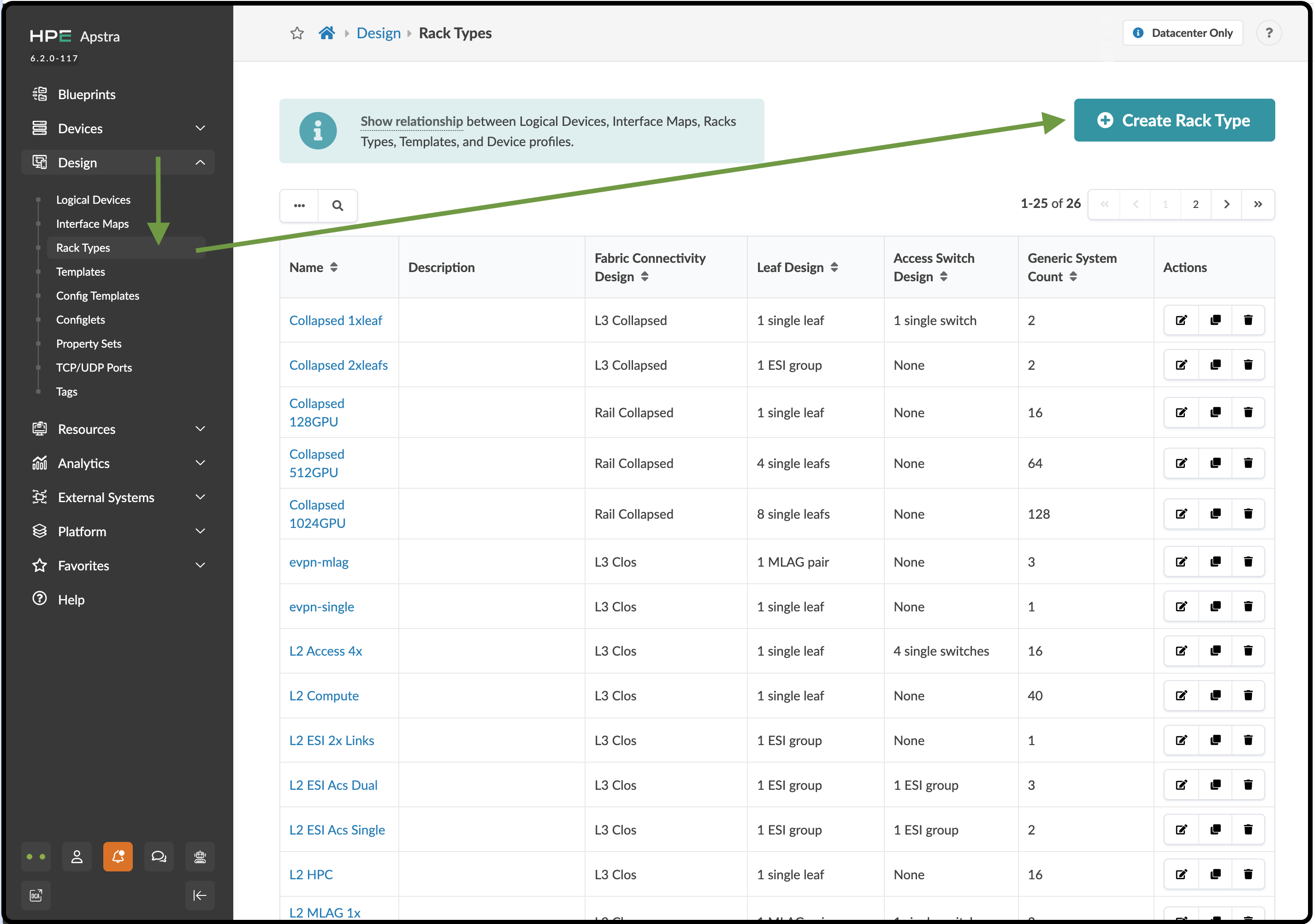
Task: Add Rack Types page to favorites star
Action: point(296,33)
